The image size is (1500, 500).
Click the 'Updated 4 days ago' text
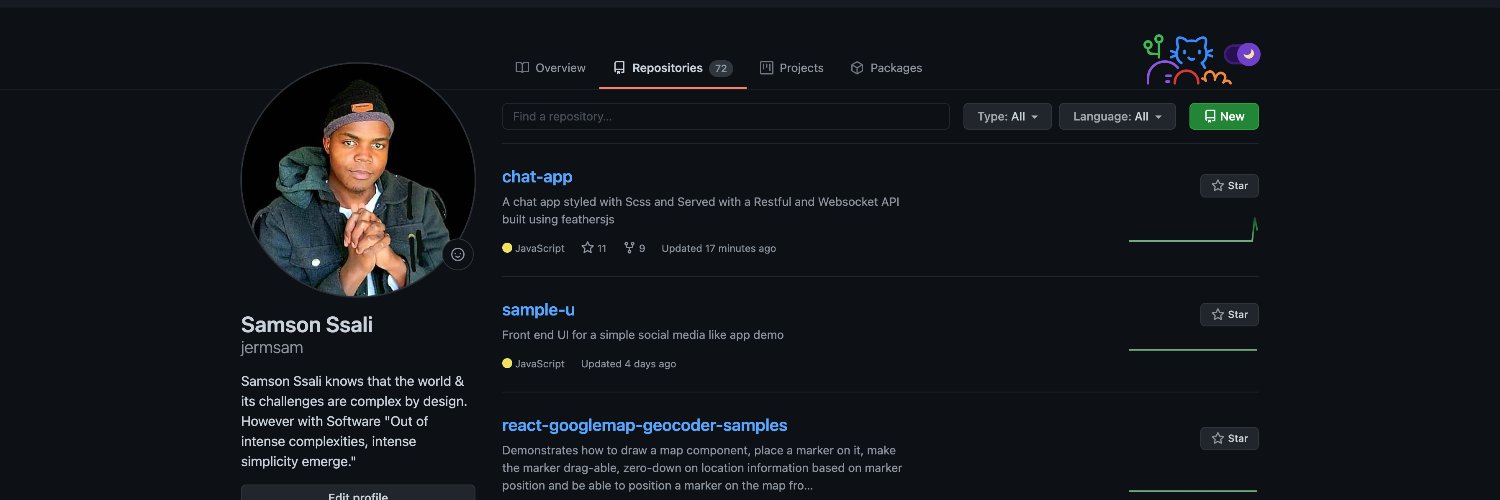click(x=628, y=364)
